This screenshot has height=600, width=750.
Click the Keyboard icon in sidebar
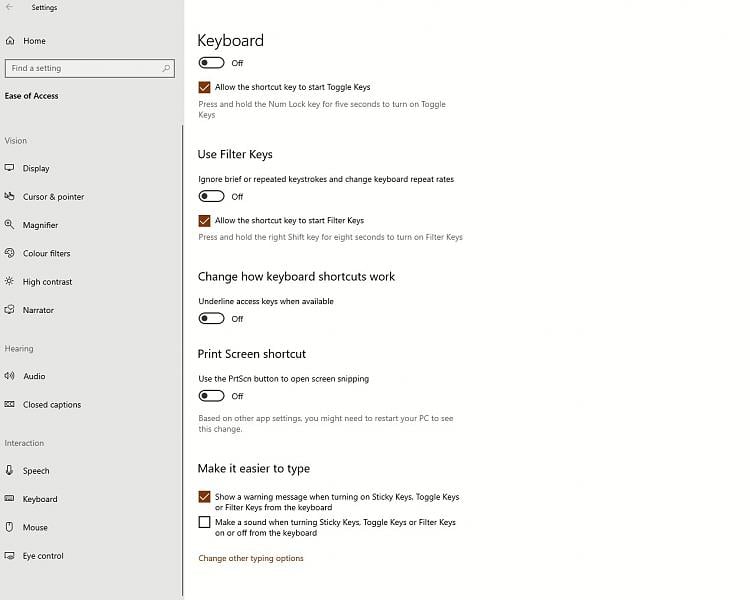(10, 499)
